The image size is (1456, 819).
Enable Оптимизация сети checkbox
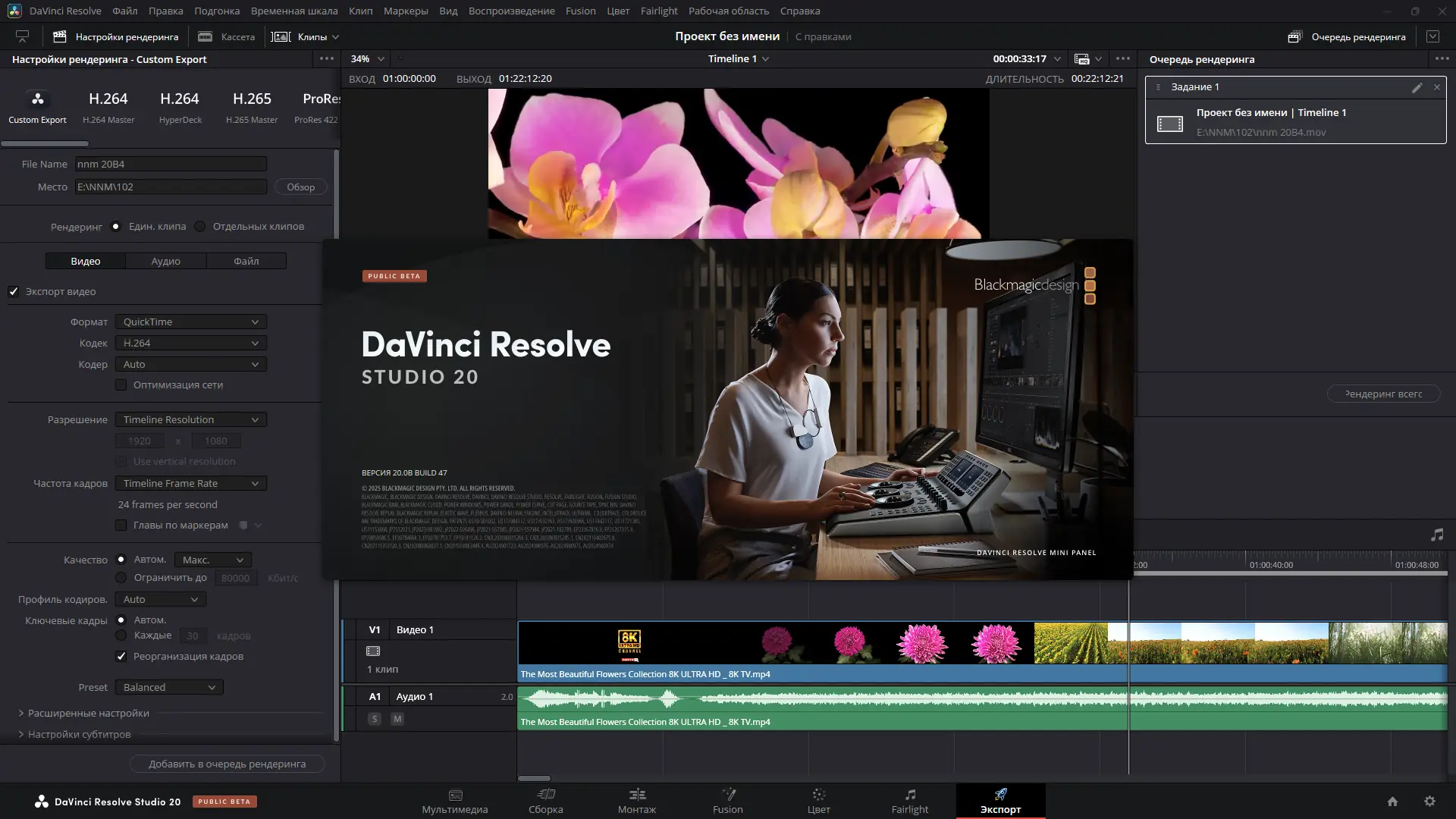coord(121,385)
